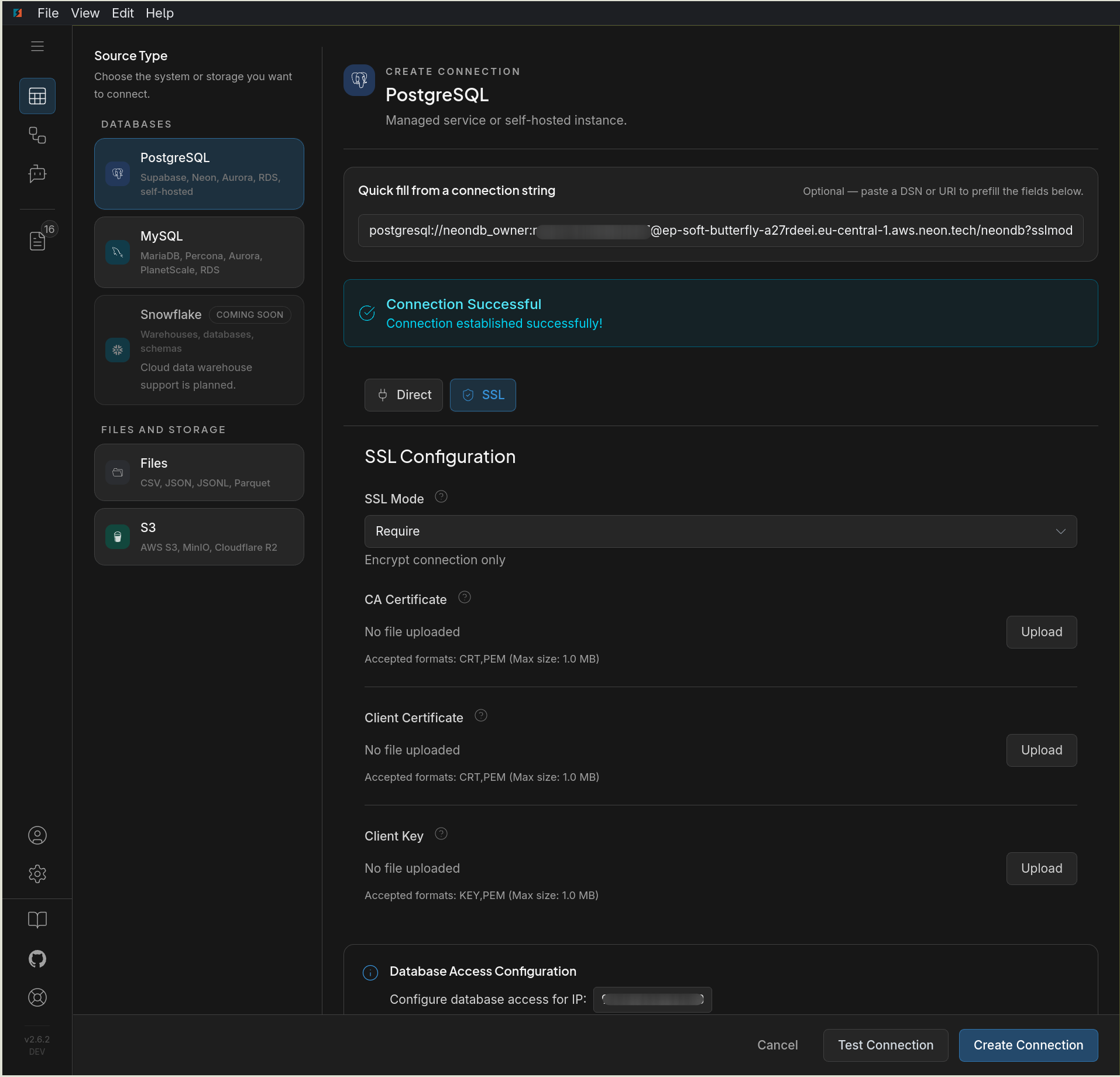
Task: Upload a Client Key file
Action: pyautogui.click(x=1042, y=869)
